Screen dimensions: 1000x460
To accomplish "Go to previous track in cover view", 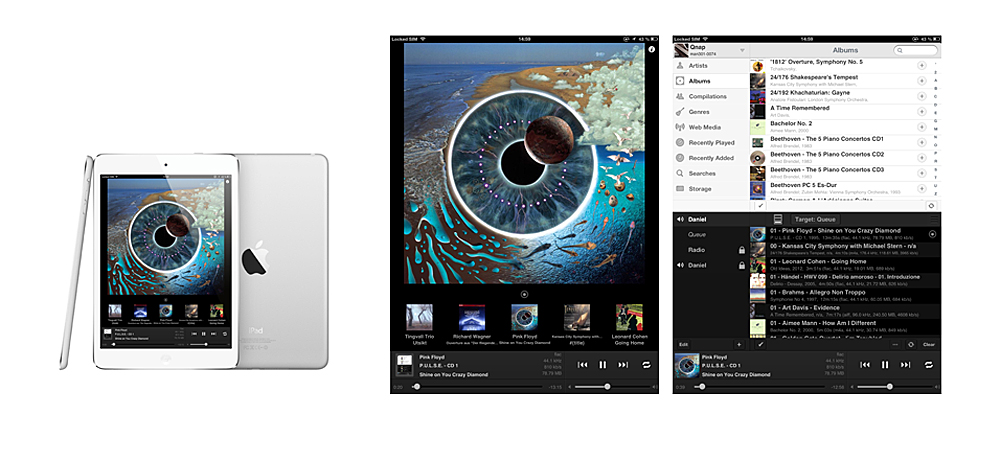I will pyautogui.click(x=582, y=365).
